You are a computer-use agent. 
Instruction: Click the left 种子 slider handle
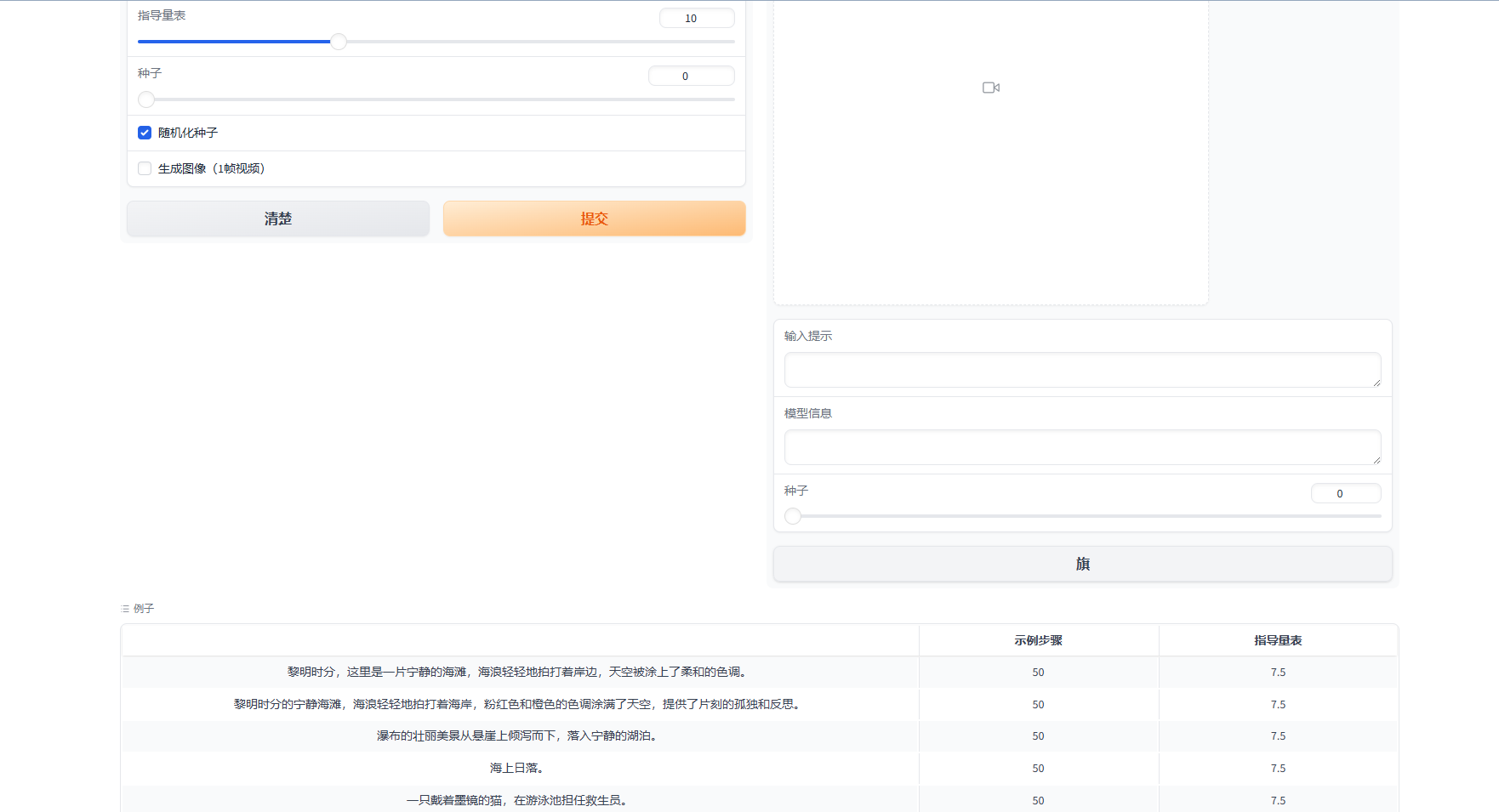(146, 99)
